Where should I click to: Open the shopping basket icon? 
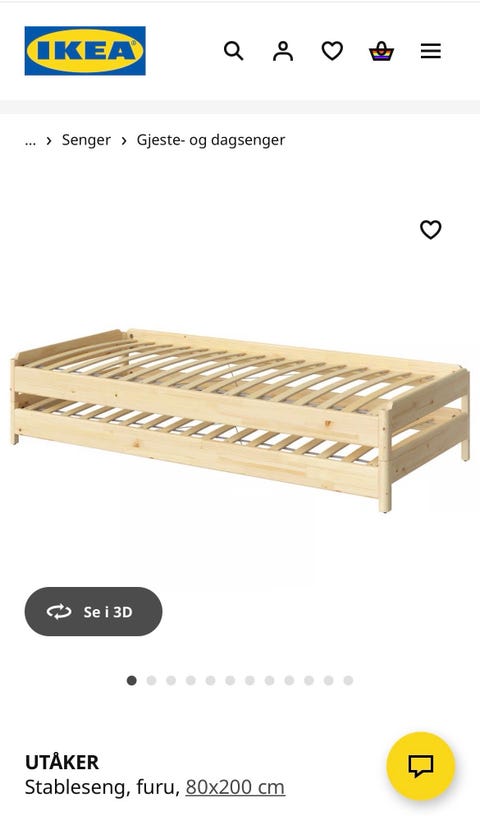coord(382,51)
